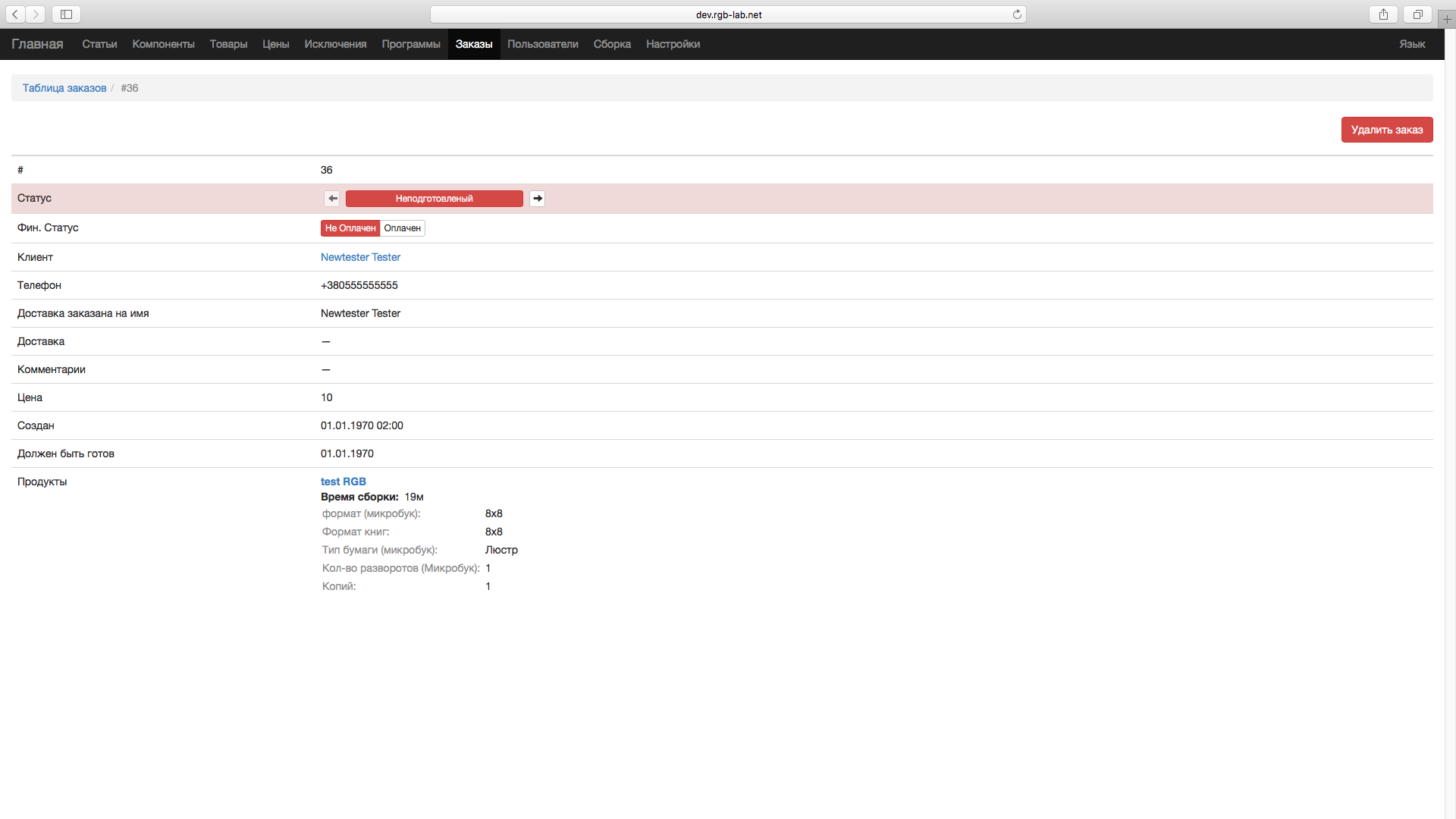Click the previous status left arrow

pos(332,199)
